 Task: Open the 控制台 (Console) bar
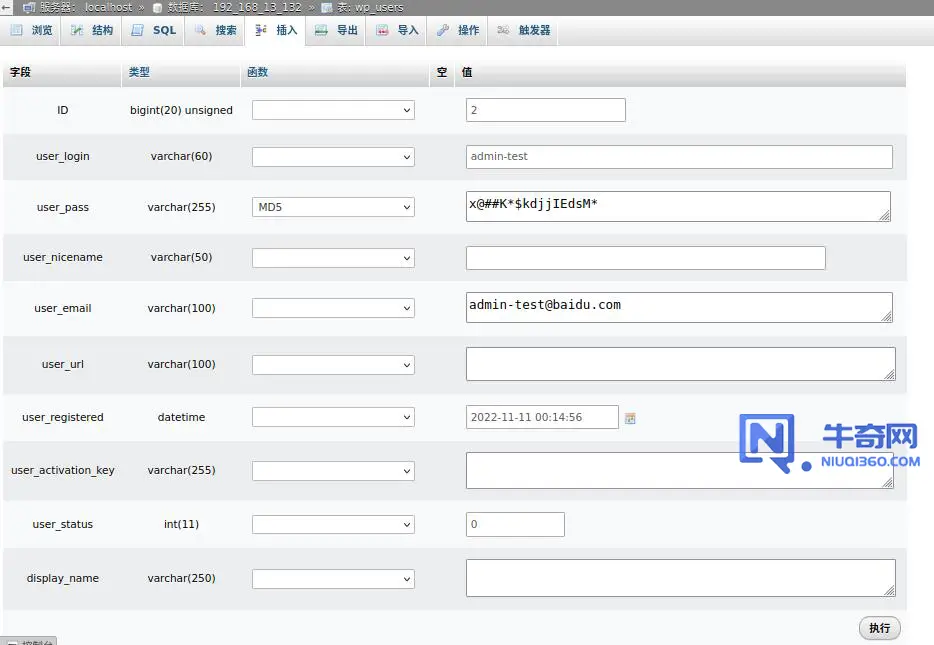[29, 641]
